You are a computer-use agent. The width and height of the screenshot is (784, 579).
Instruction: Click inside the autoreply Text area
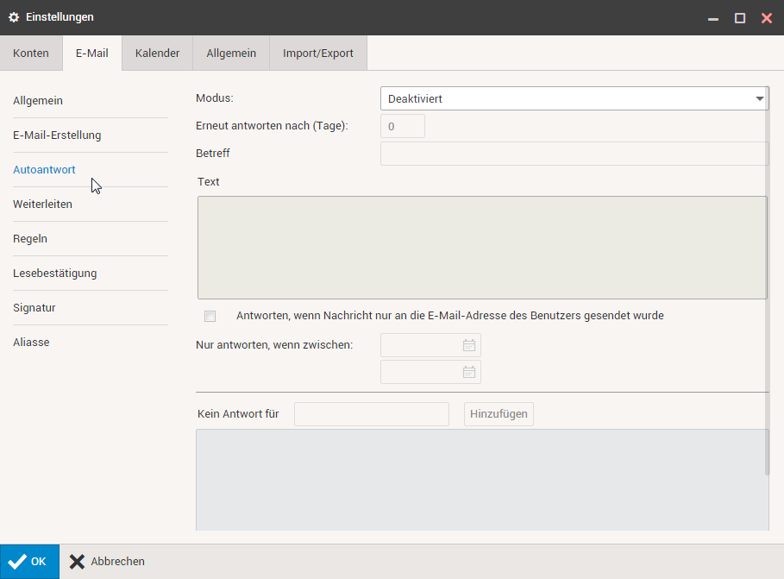click(x=482, y=247)
